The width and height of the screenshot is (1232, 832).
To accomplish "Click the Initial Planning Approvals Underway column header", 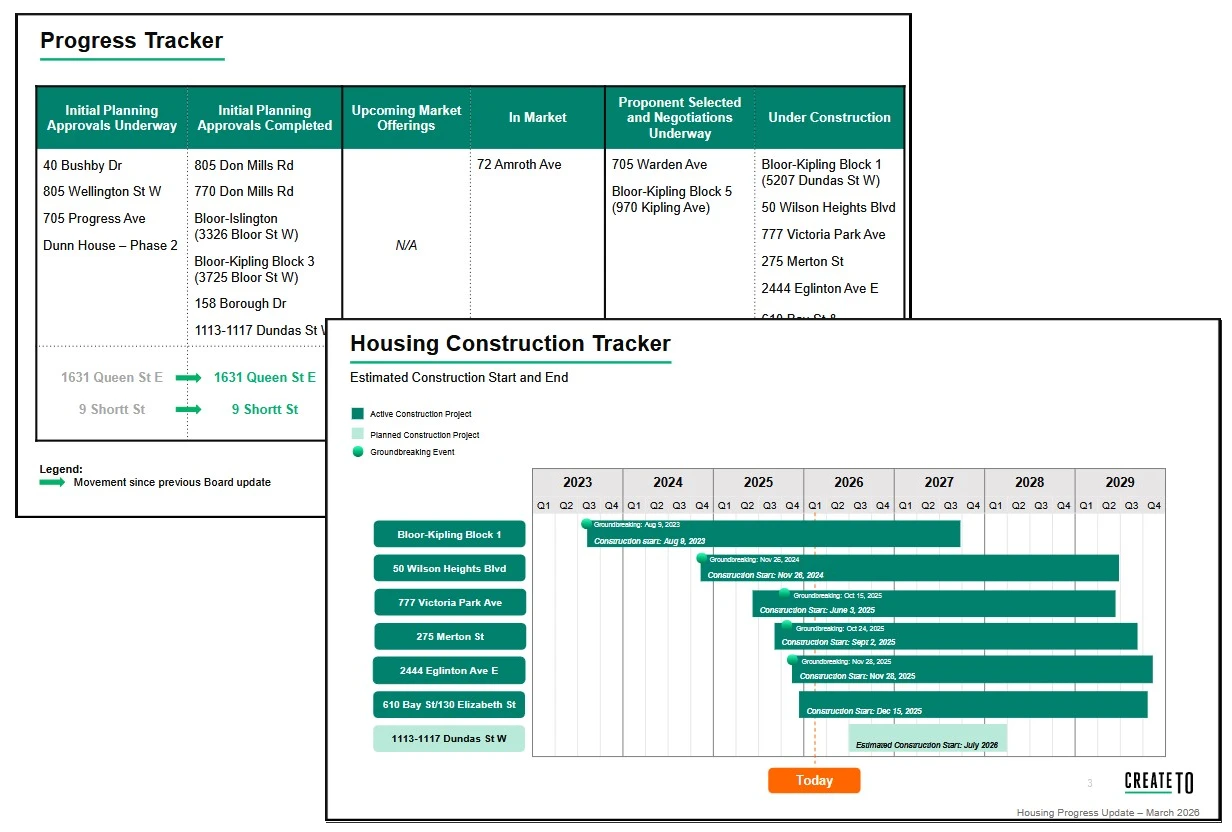I will pos(112,118).
